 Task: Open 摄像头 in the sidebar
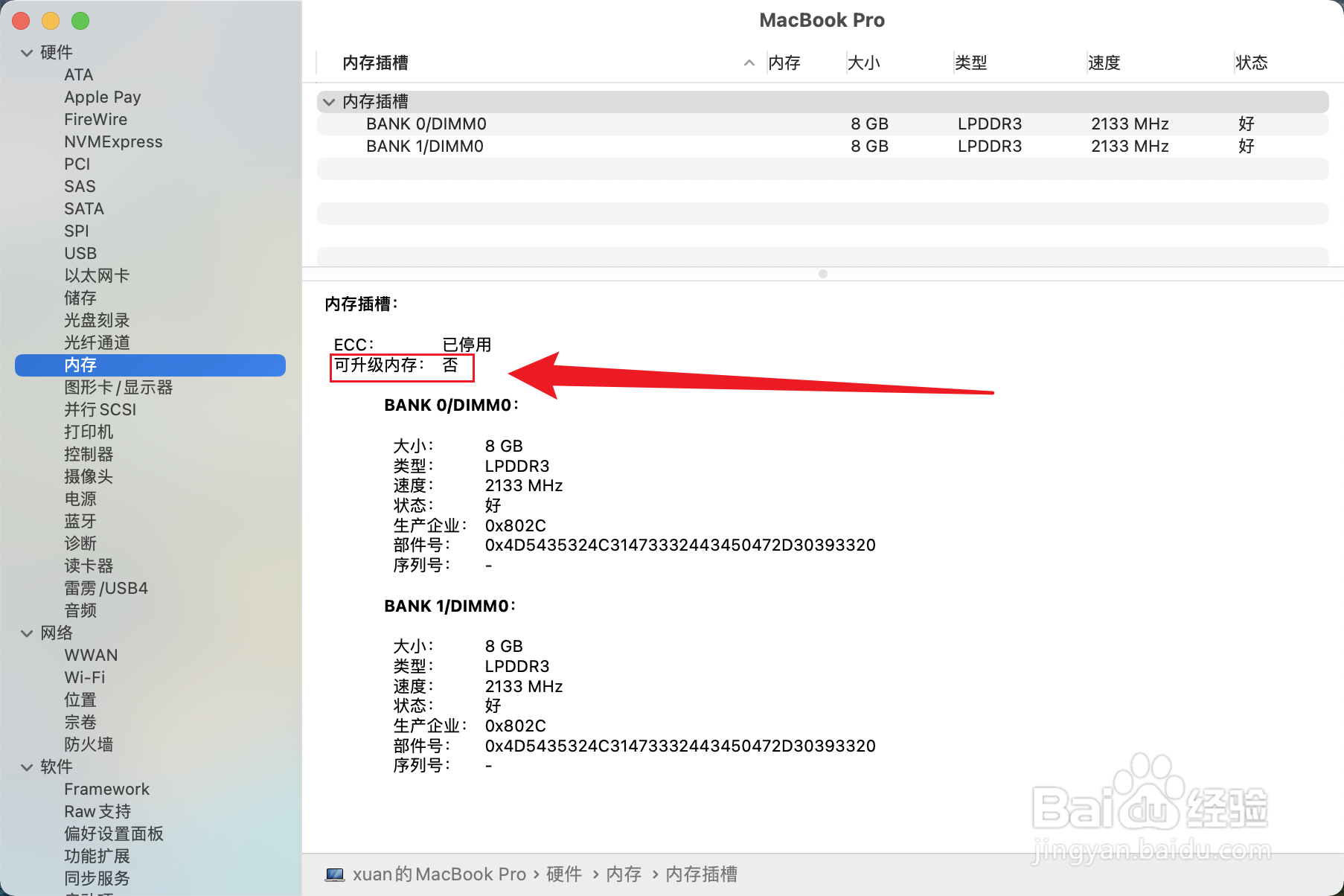89,477
